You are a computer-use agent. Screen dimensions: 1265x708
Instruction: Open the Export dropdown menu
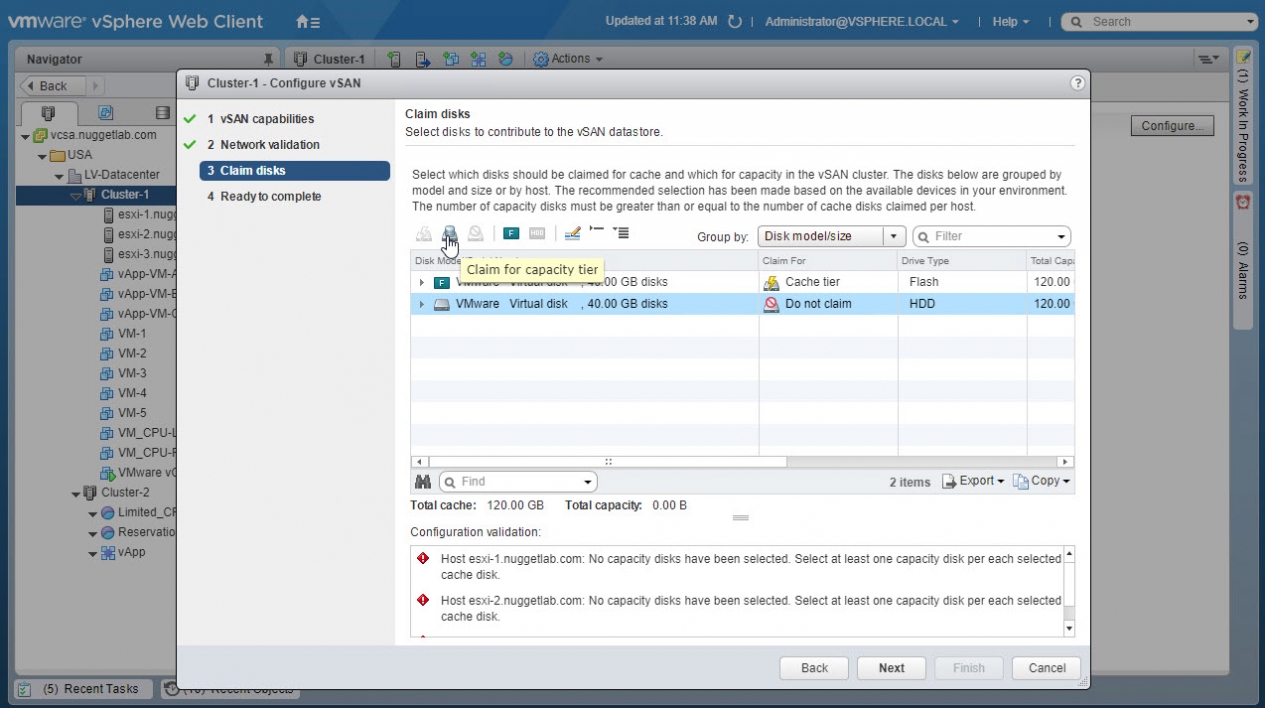975,481
